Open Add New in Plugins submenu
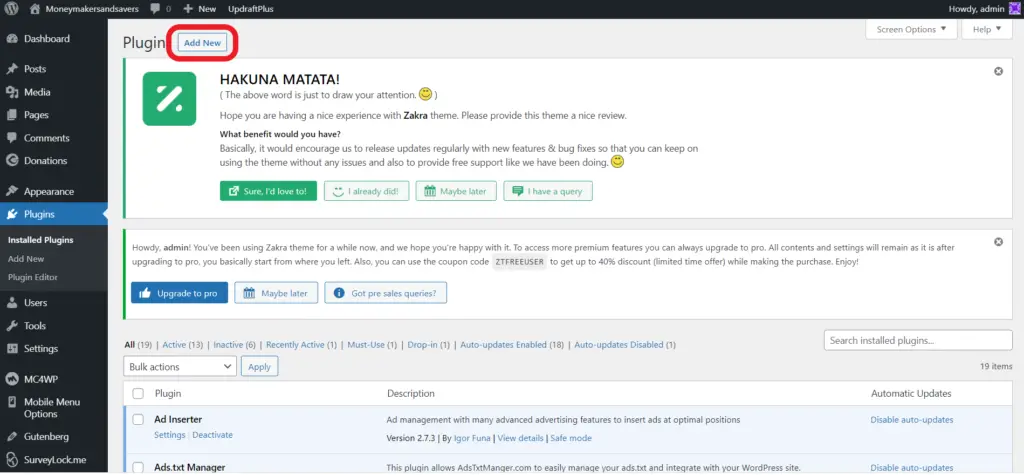Image resolution: width=1024 pixels, height=475 pixels. pyautogui.click(x=26, y=259)
